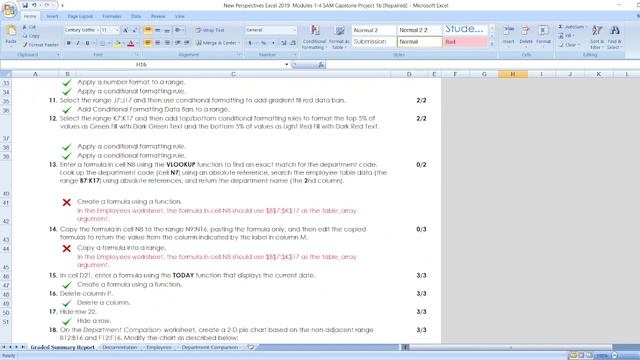Viewport: 640px width, 360px height.
Task: Decrease the cell indent
Action: point(178,43)
